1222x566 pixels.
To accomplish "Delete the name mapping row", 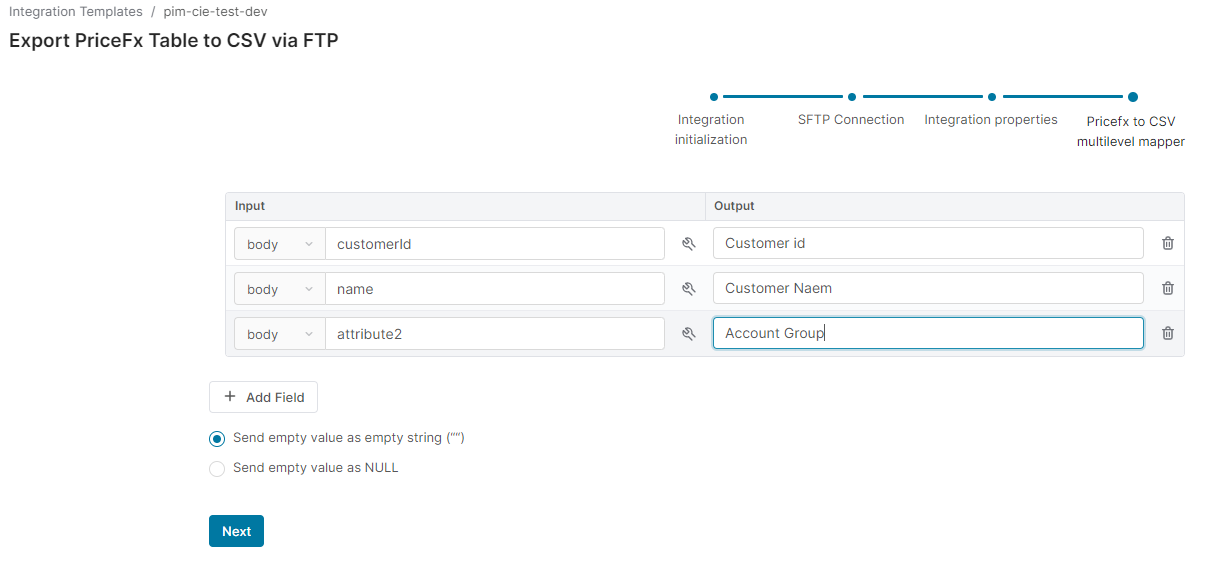I will pyautogui.click(x=1167, y=288).
